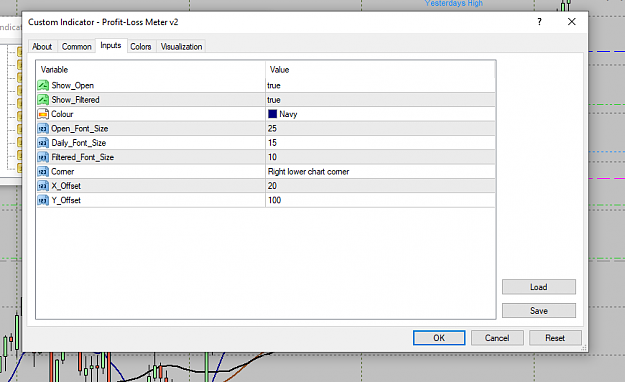Switch to the About tab
The width and height of the screenshot is (625, 382).
(42, 47)
